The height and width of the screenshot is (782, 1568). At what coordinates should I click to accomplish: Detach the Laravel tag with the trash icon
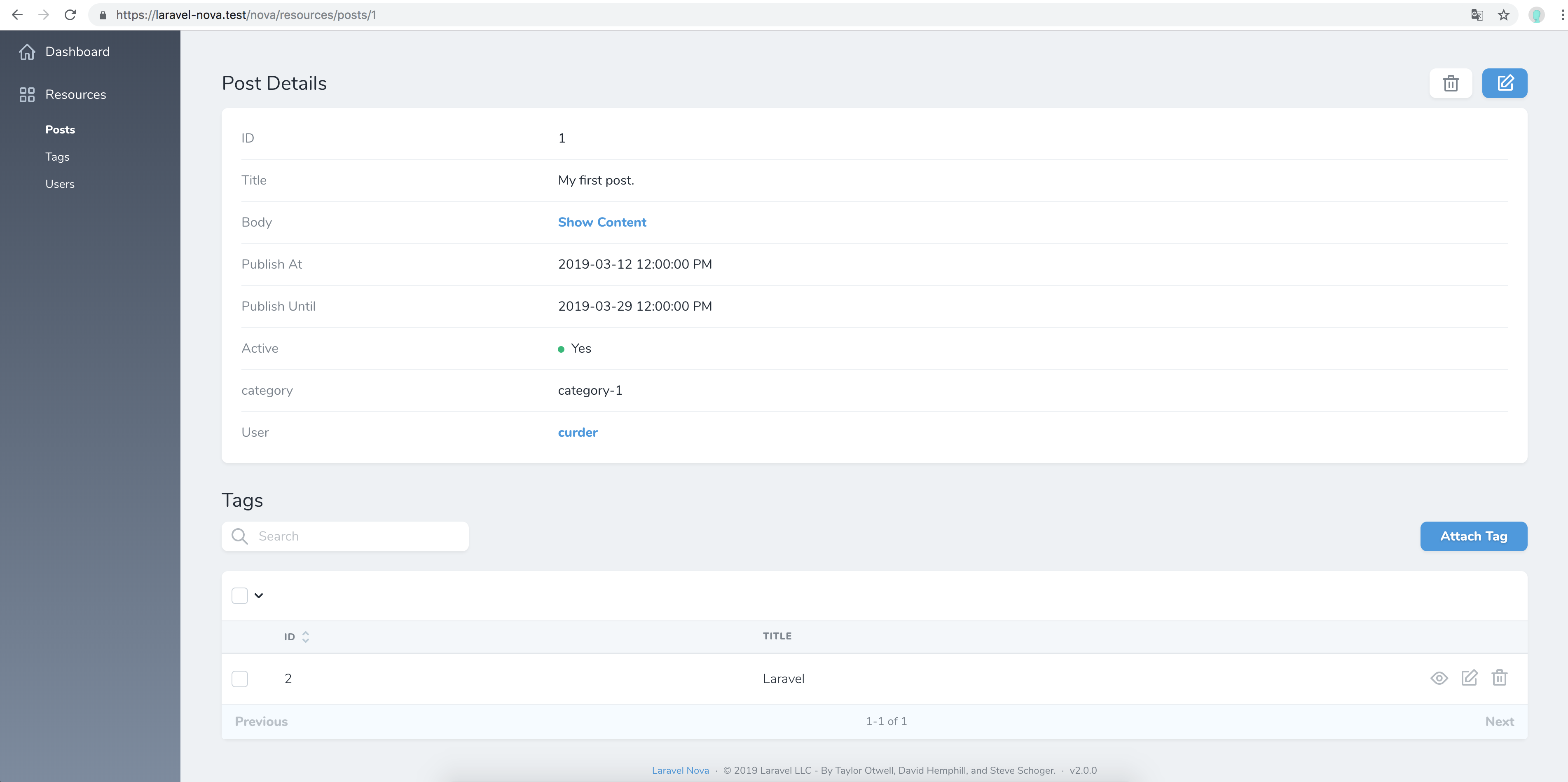click(x=1499, y=678)
